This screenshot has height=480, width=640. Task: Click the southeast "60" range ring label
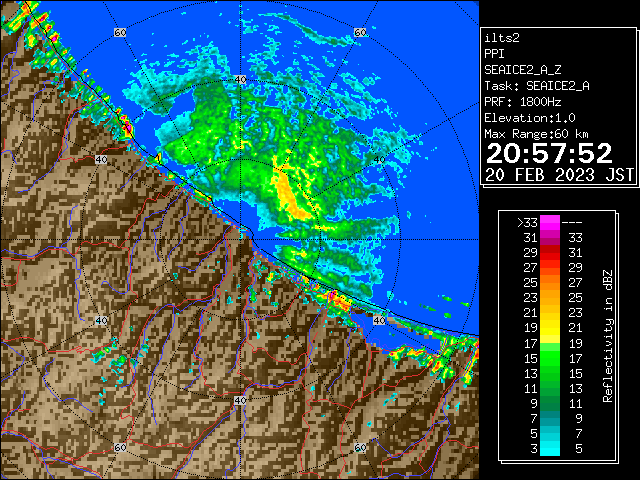[x=360, y=447]
